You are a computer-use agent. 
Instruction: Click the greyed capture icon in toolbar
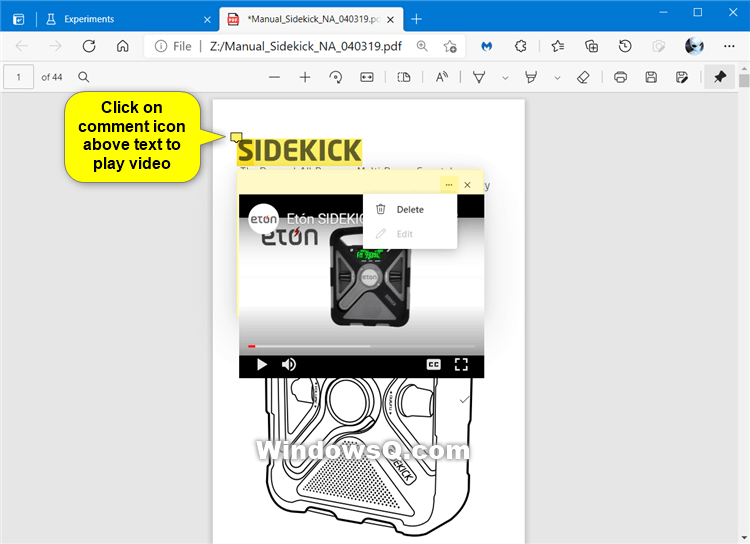coord(659,46)
